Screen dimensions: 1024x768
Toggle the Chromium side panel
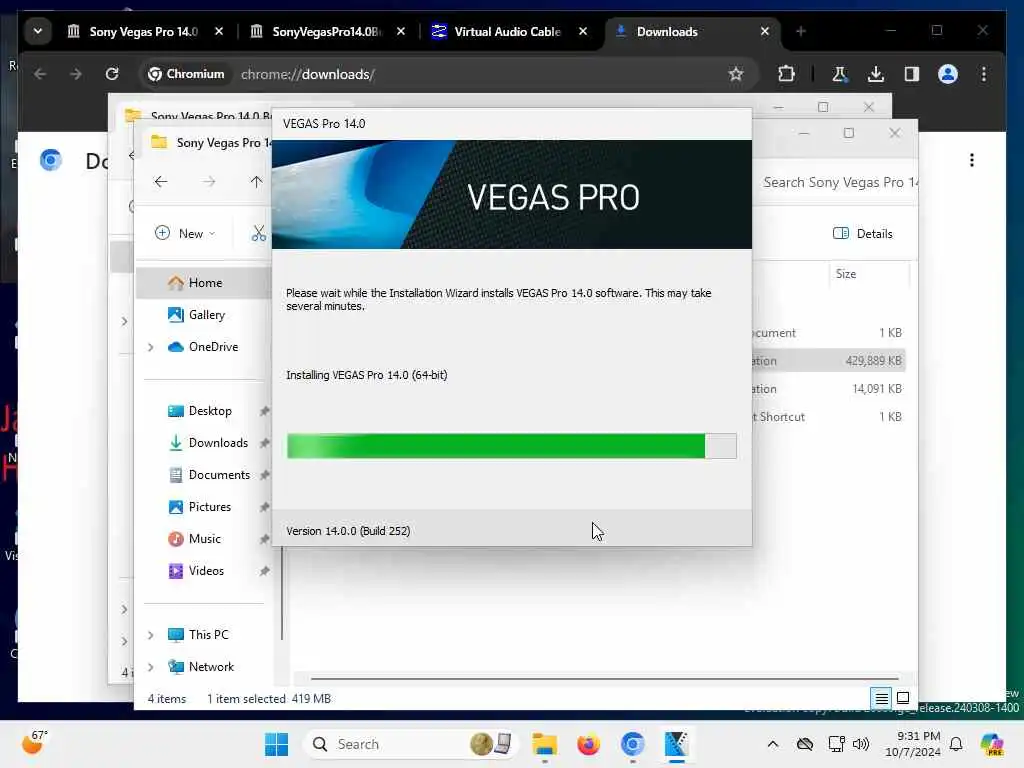click(912, 74)
